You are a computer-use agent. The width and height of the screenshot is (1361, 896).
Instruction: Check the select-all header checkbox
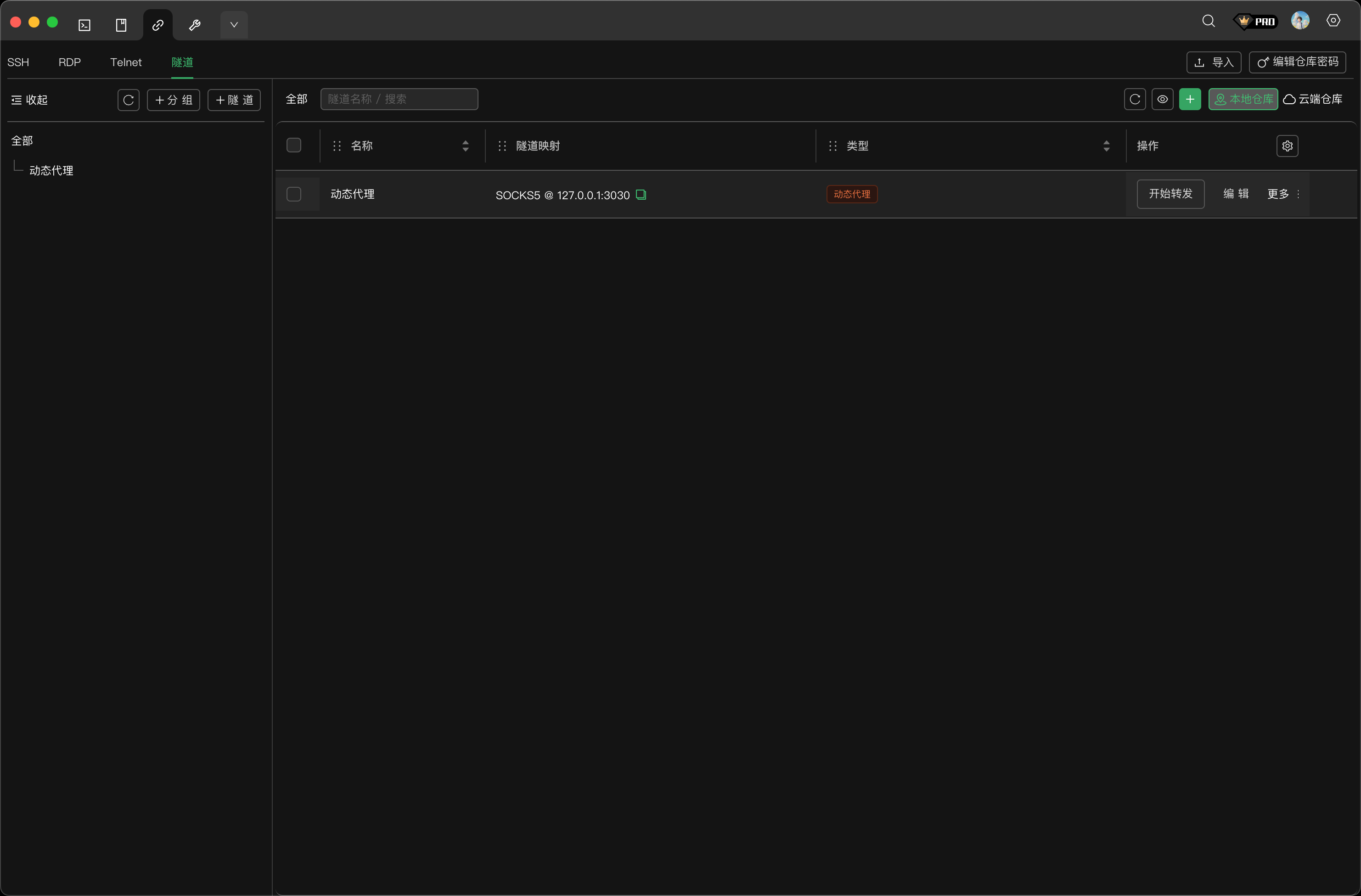tap(294, 146)
